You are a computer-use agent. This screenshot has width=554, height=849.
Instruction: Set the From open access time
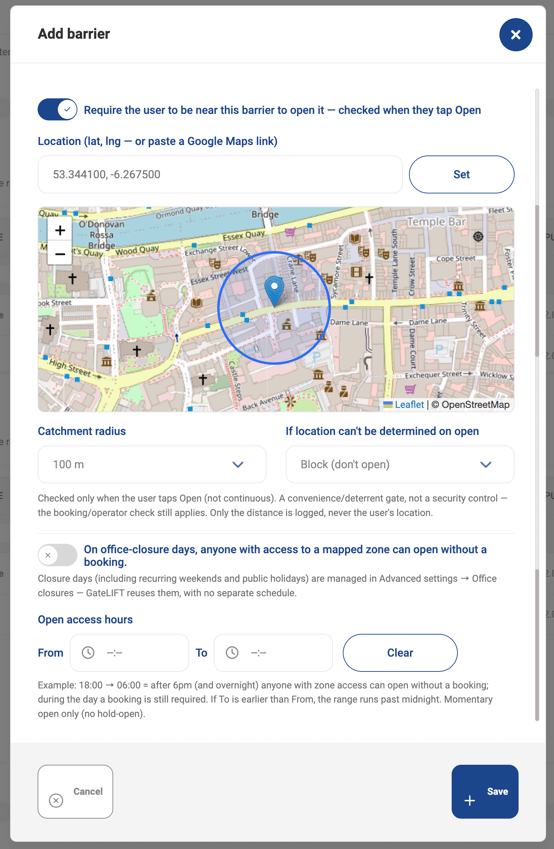129,652
